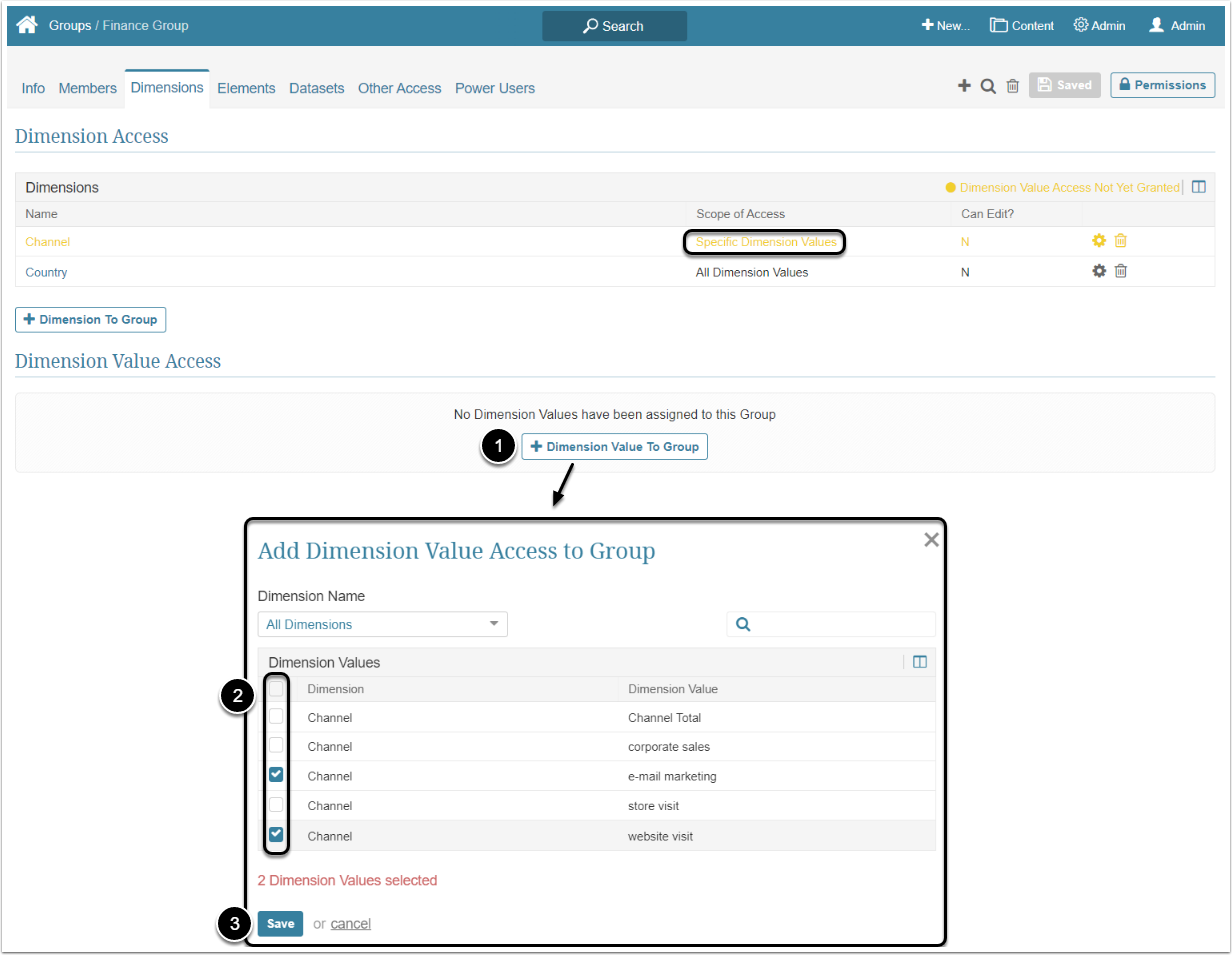Open the New... menu in header
This screenshot has width=1232, height=955.
pyautogui.click(x=945, y=26)
